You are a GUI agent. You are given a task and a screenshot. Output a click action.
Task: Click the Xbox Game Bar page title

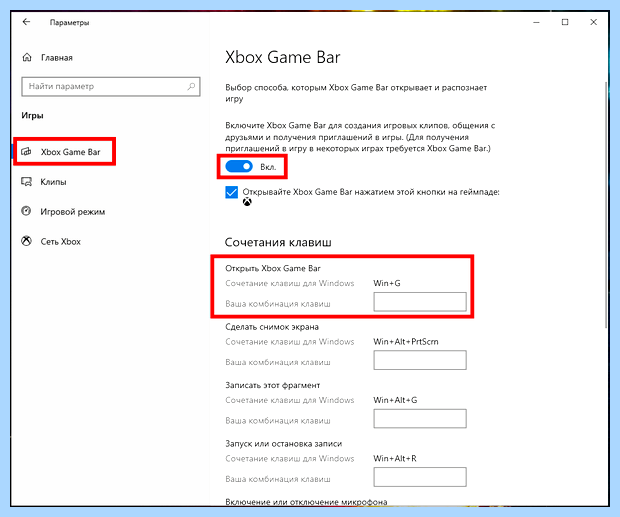[282, 57]
